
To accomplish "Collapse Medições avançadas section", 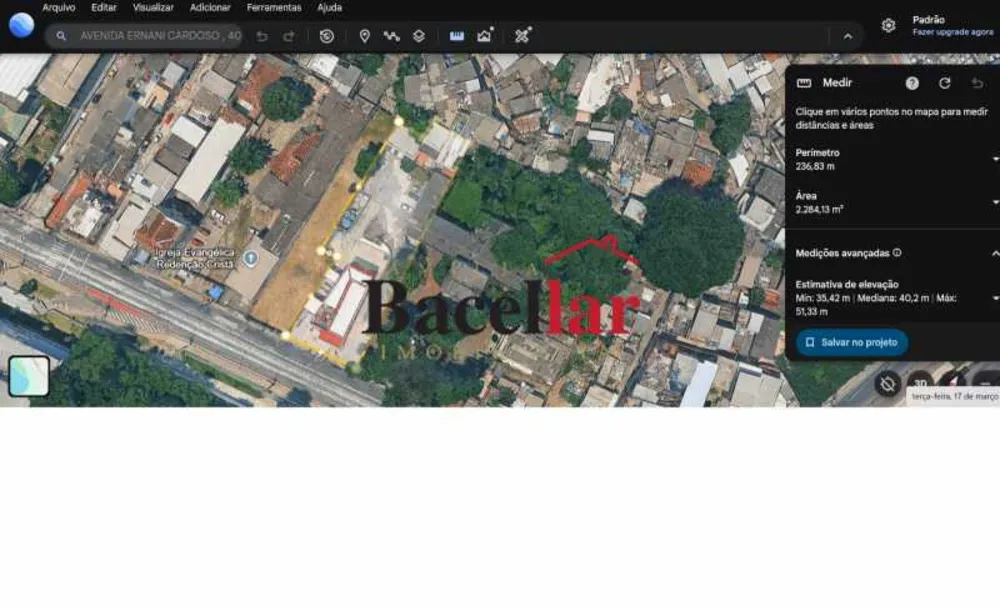I will [996, 253].
